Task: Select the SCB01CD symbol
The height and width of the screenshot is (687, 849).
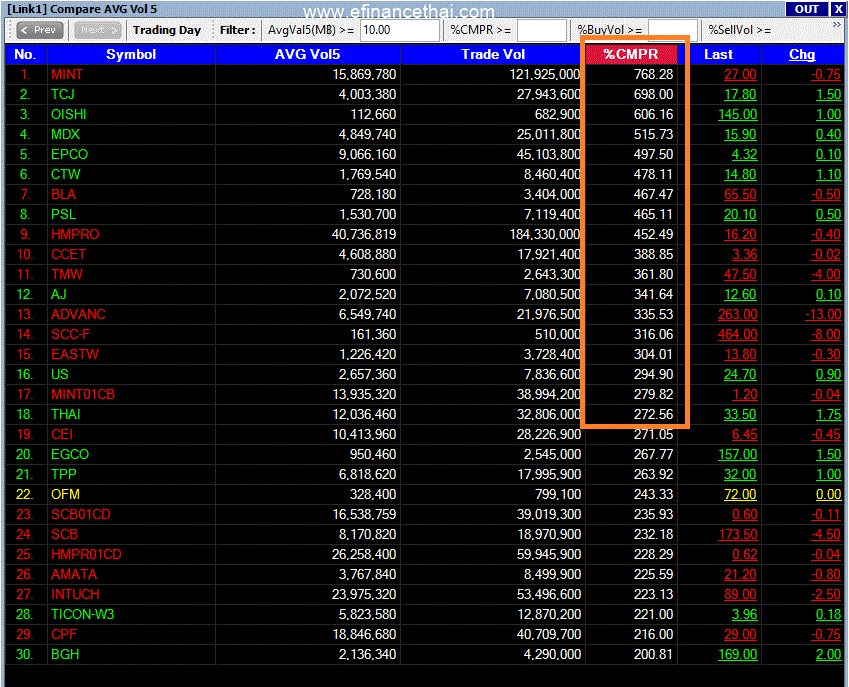Action: pyautogui.click(x=81, y=515)
